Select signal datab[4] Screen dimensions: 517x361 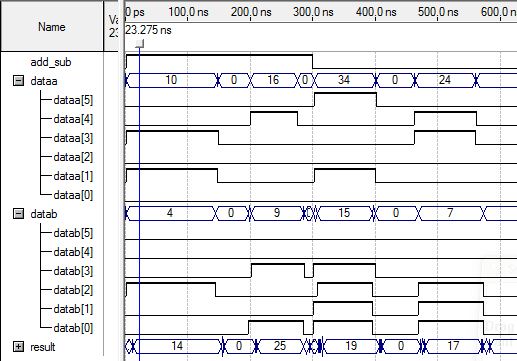pyautogui.click(x=73, y=252)
